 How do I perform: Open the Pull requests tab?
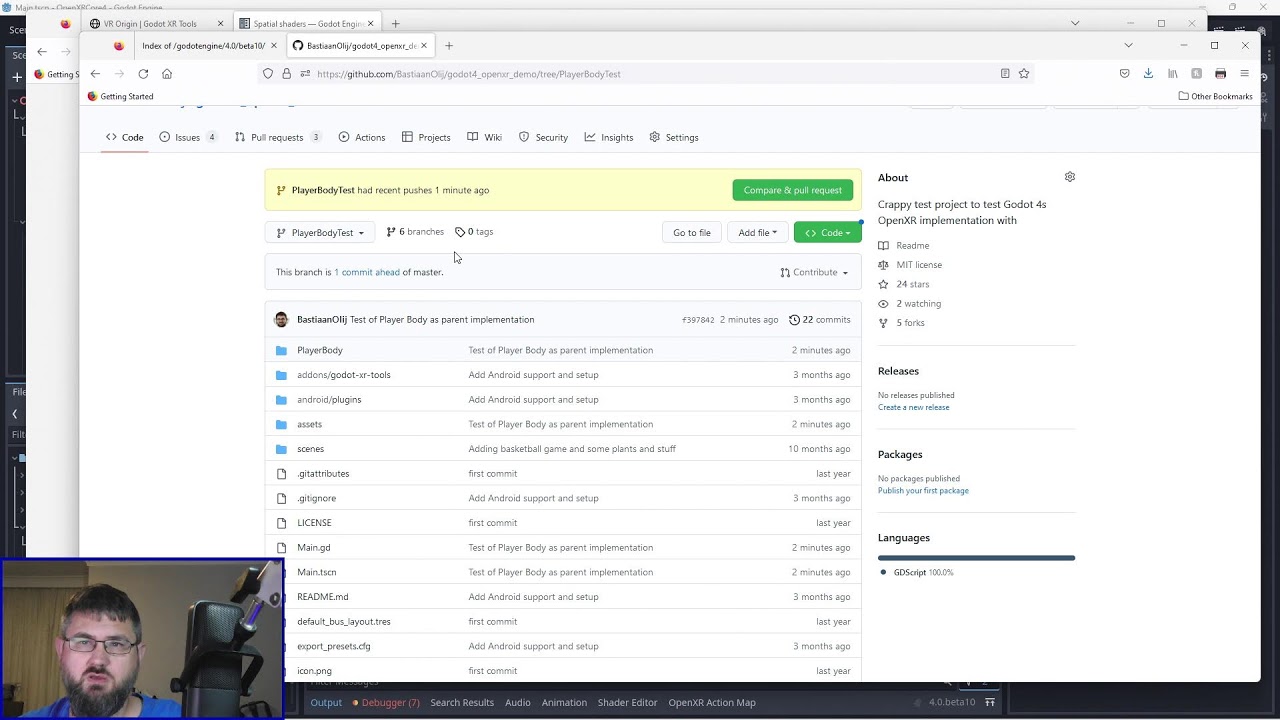(277, 137)
